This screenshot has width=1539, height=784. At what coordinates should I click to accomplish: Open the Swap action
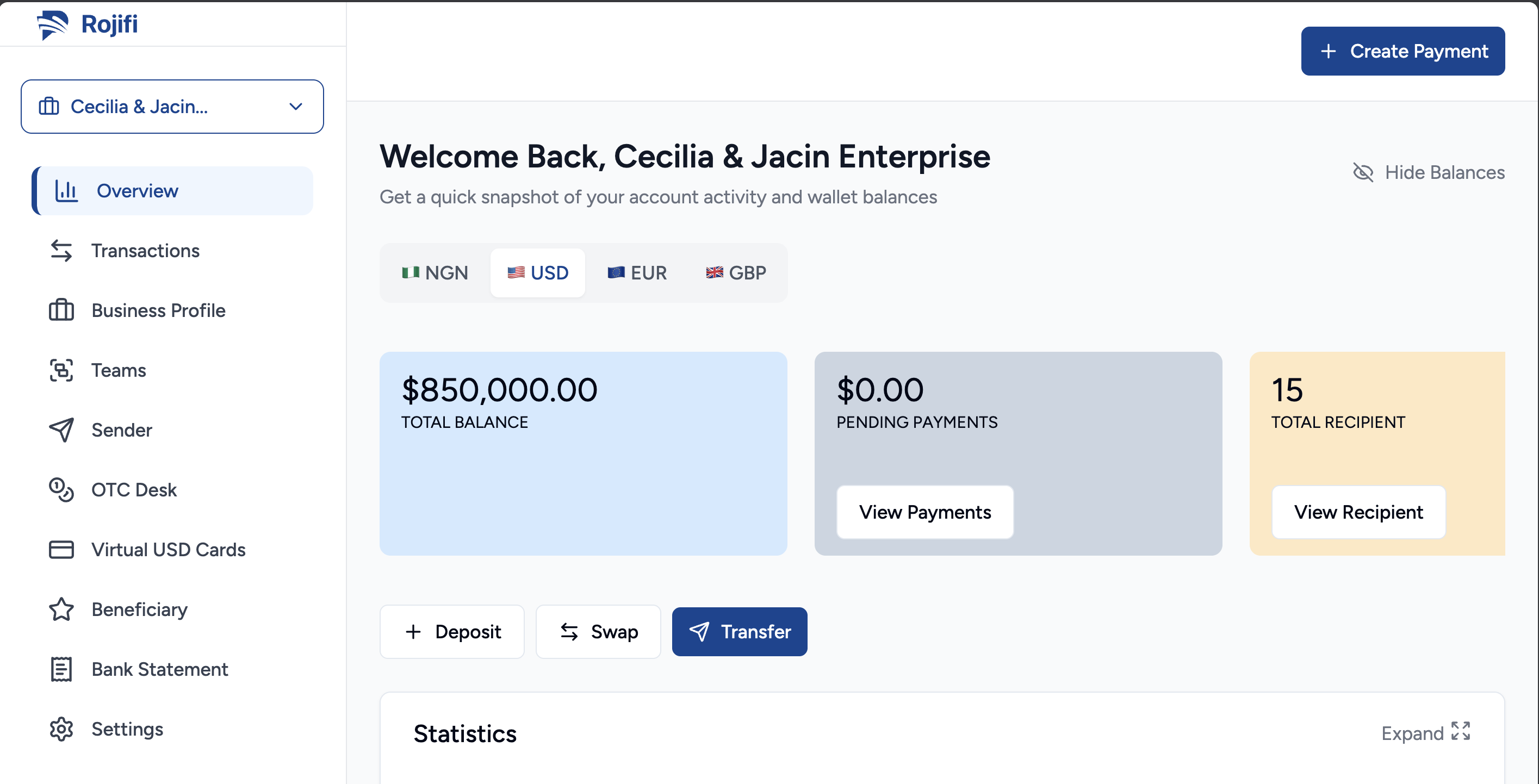[x=598, y=632]
